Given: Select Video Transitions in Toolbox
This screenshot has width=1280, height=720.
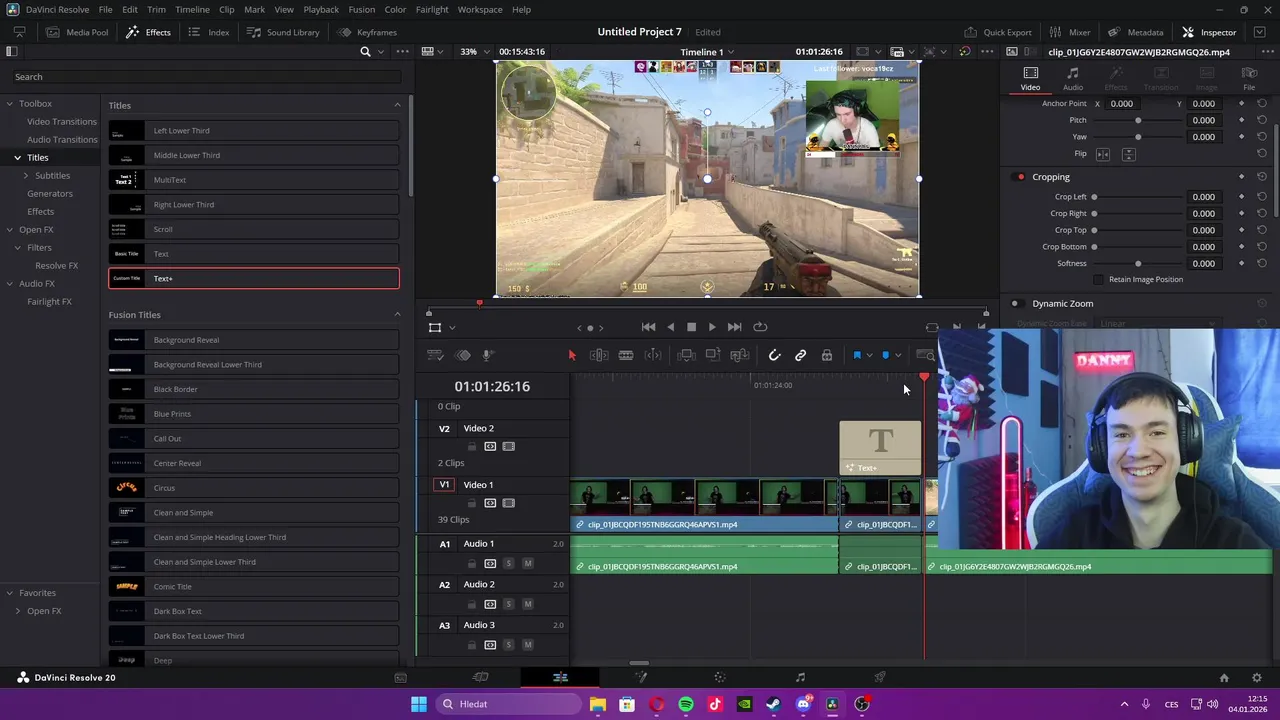Looking at the screenshot, I should (62, 121).
